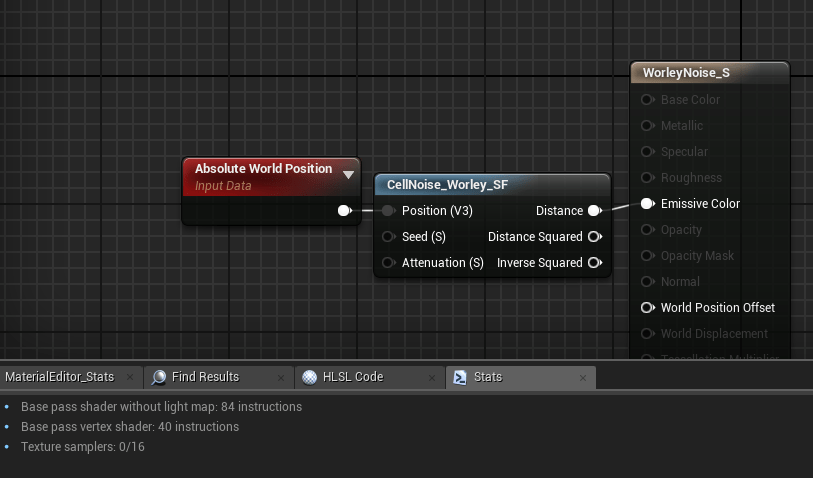Viewport: 813px width, 478px height.
Task: Close the MaterialEditor_Stats tab
Action: 130,377
